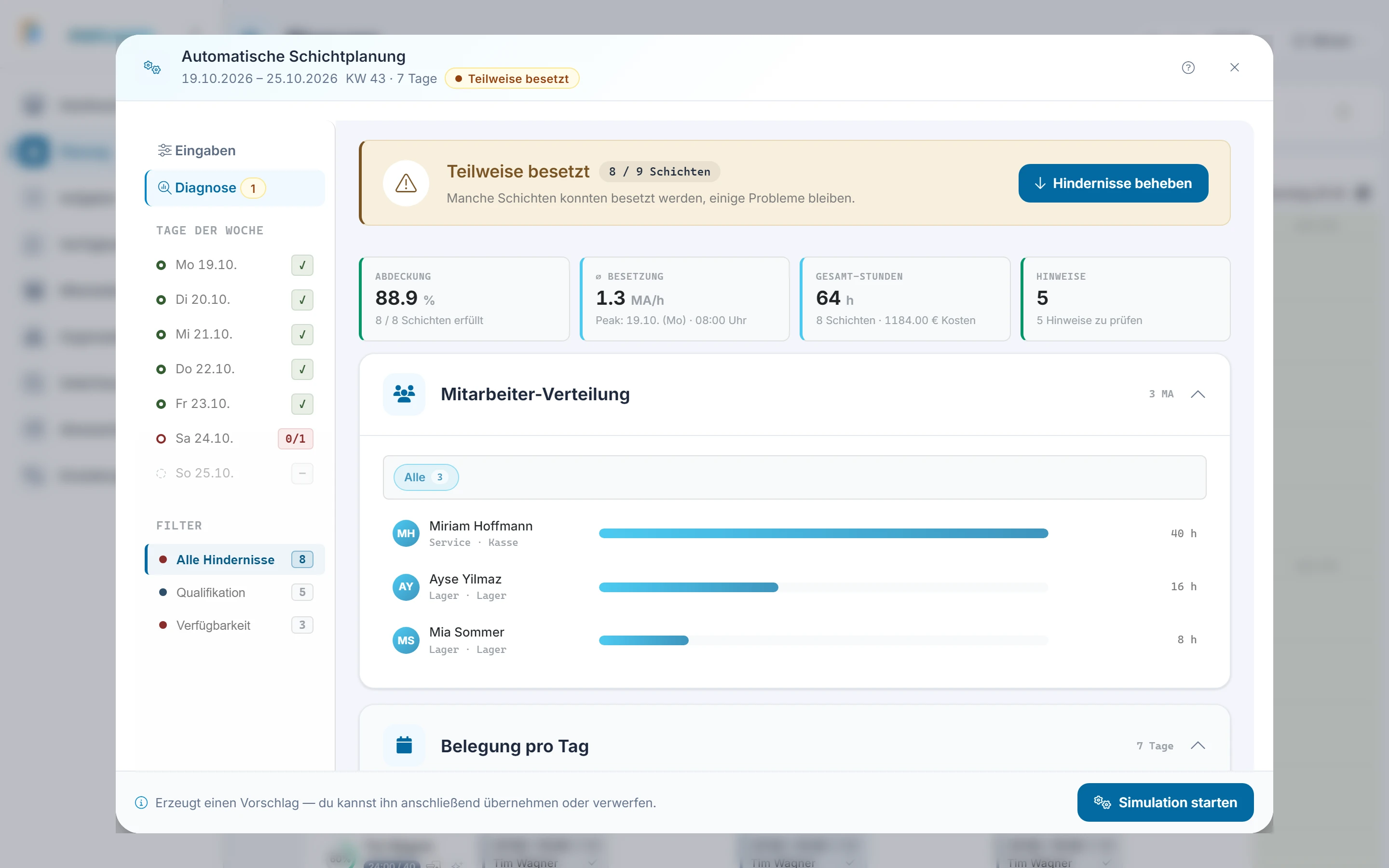Screen dimensions: 1389x868
Task: Click Miriam Hoffmann's 40 h progress bar
Action: tap(823, 533)
